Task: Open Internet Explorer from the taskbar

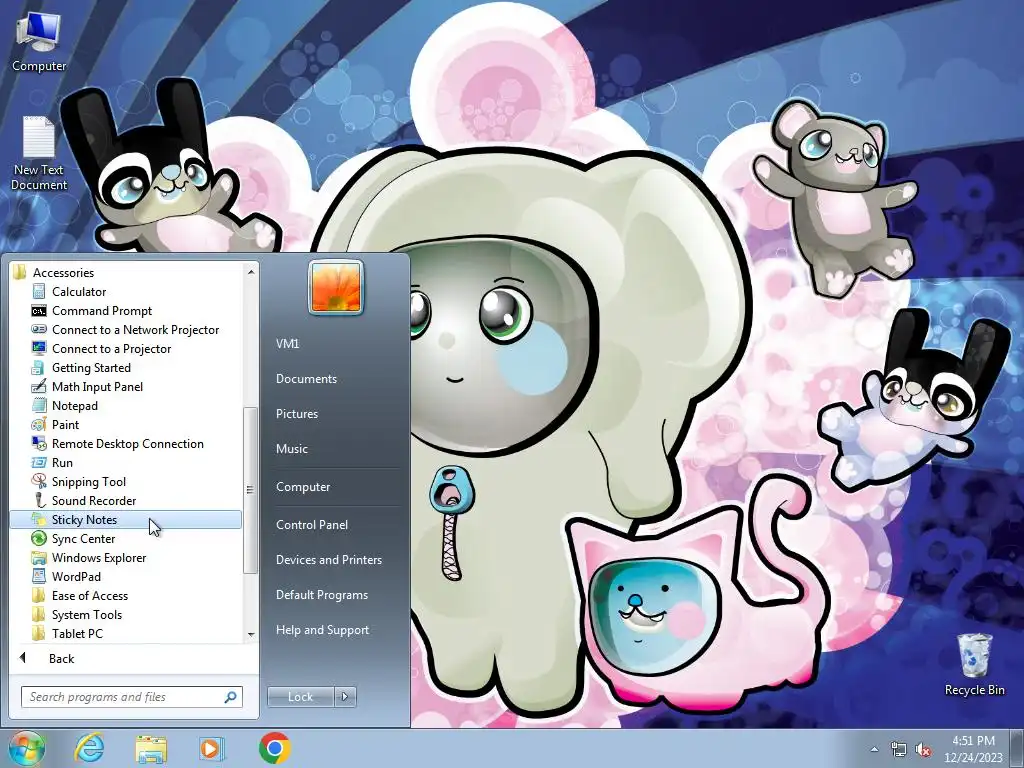Action: (89, 748)
